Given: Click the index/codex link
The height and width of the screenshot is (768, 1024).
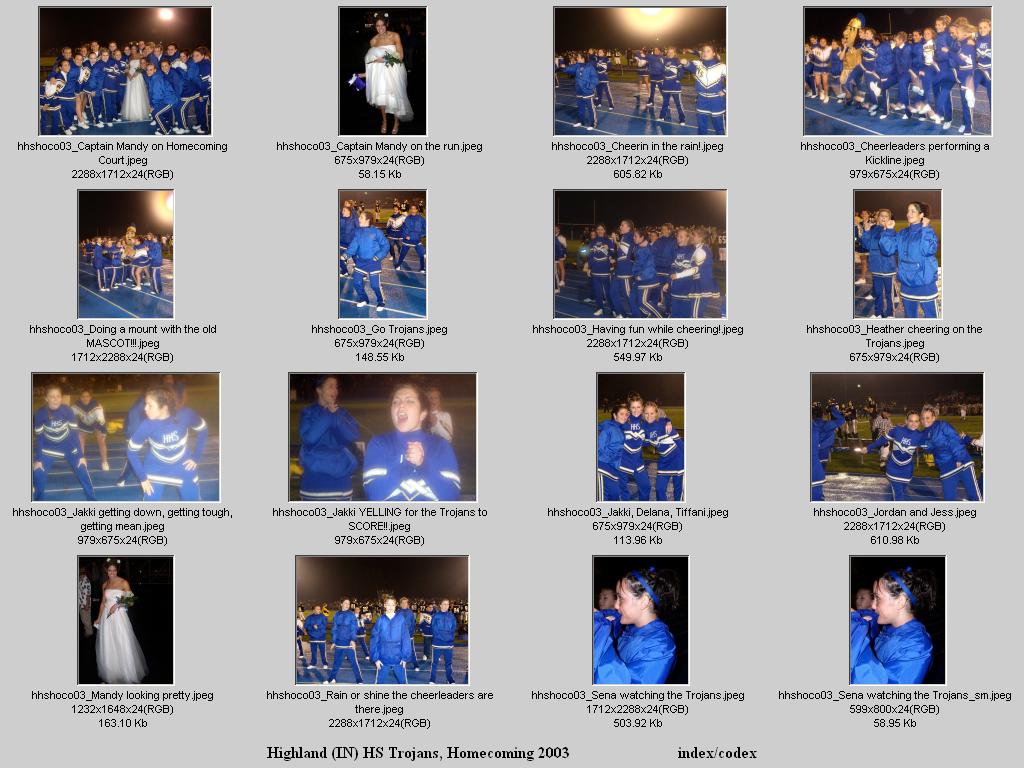Looking at the screenshot, I should [x=716, y=753].
